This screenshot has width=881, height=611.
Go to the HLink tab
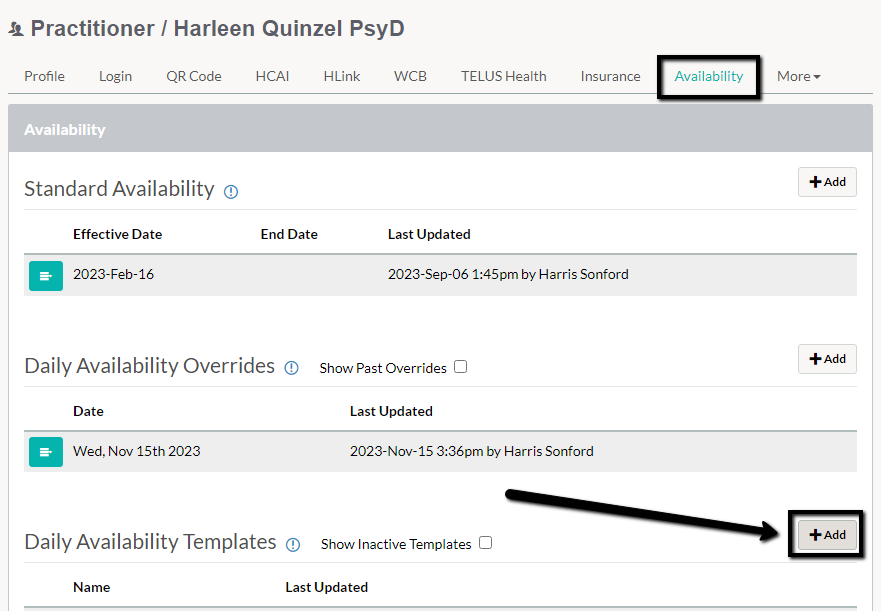pos(342,76)
